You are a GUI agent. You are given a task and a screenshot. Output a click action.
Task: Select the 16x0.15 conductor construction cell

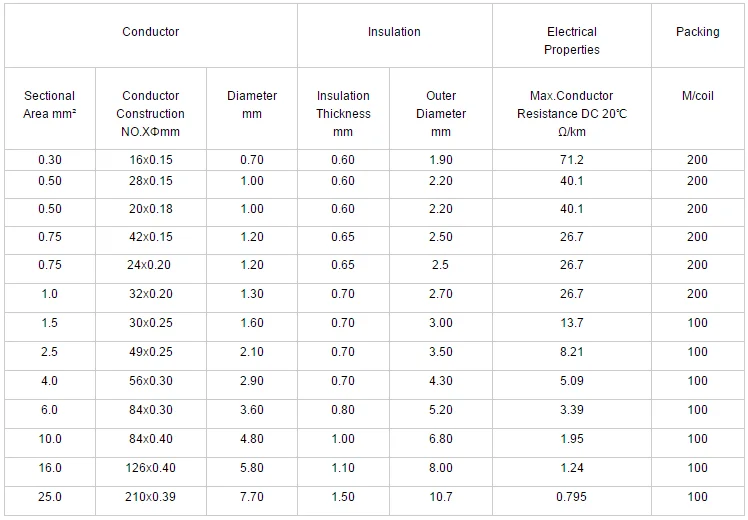151,160
